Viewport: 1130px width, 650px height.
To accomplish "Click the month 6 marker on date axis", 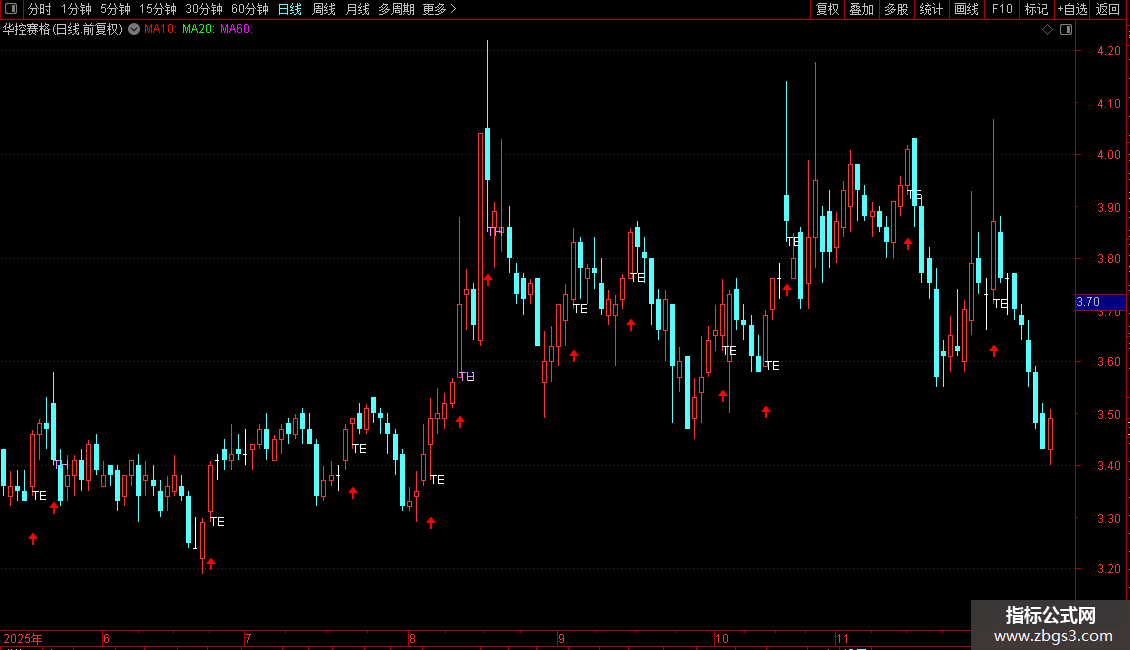I will tap(106, 638).
